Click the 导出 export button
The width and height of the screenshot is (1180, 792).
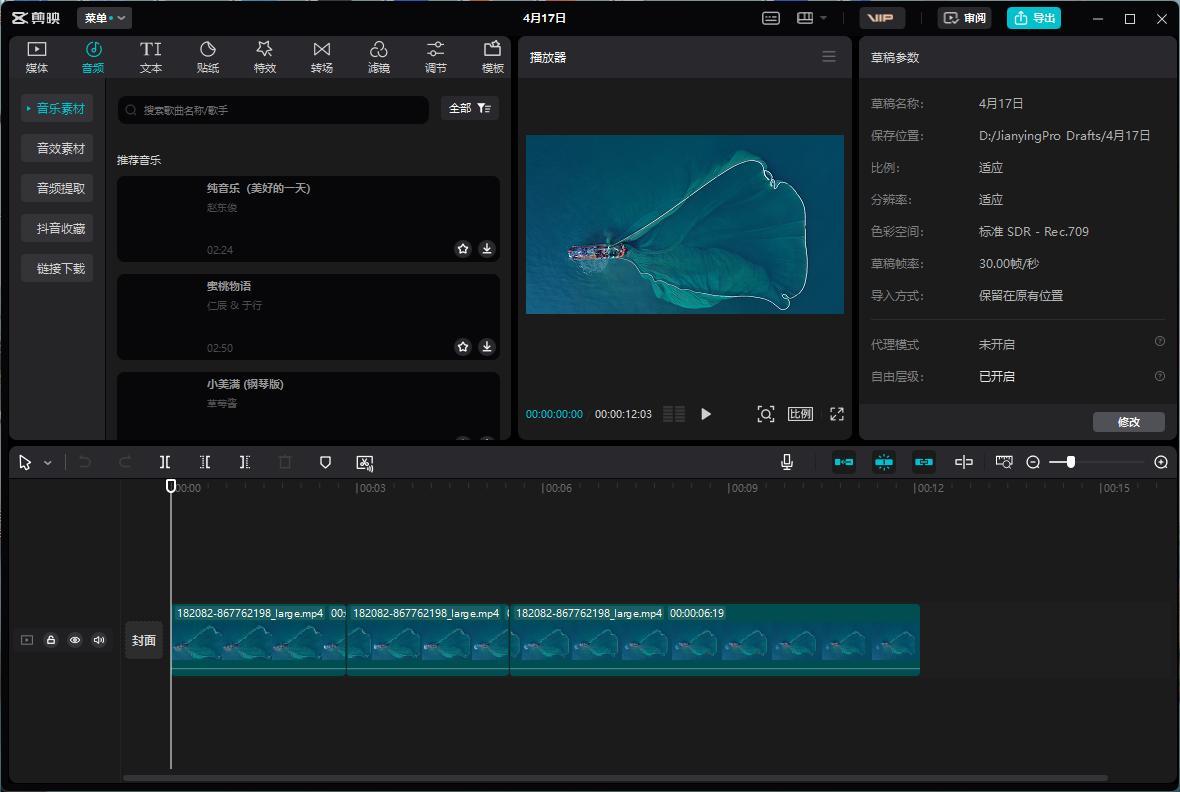(x=1034, y=18)
